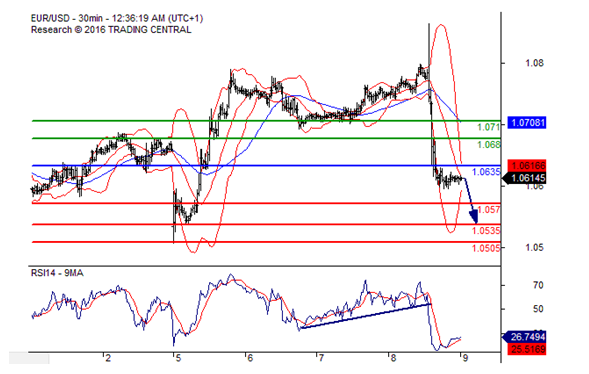Select the blue 1.07081 price tag
589x374 pixels.
527,123
